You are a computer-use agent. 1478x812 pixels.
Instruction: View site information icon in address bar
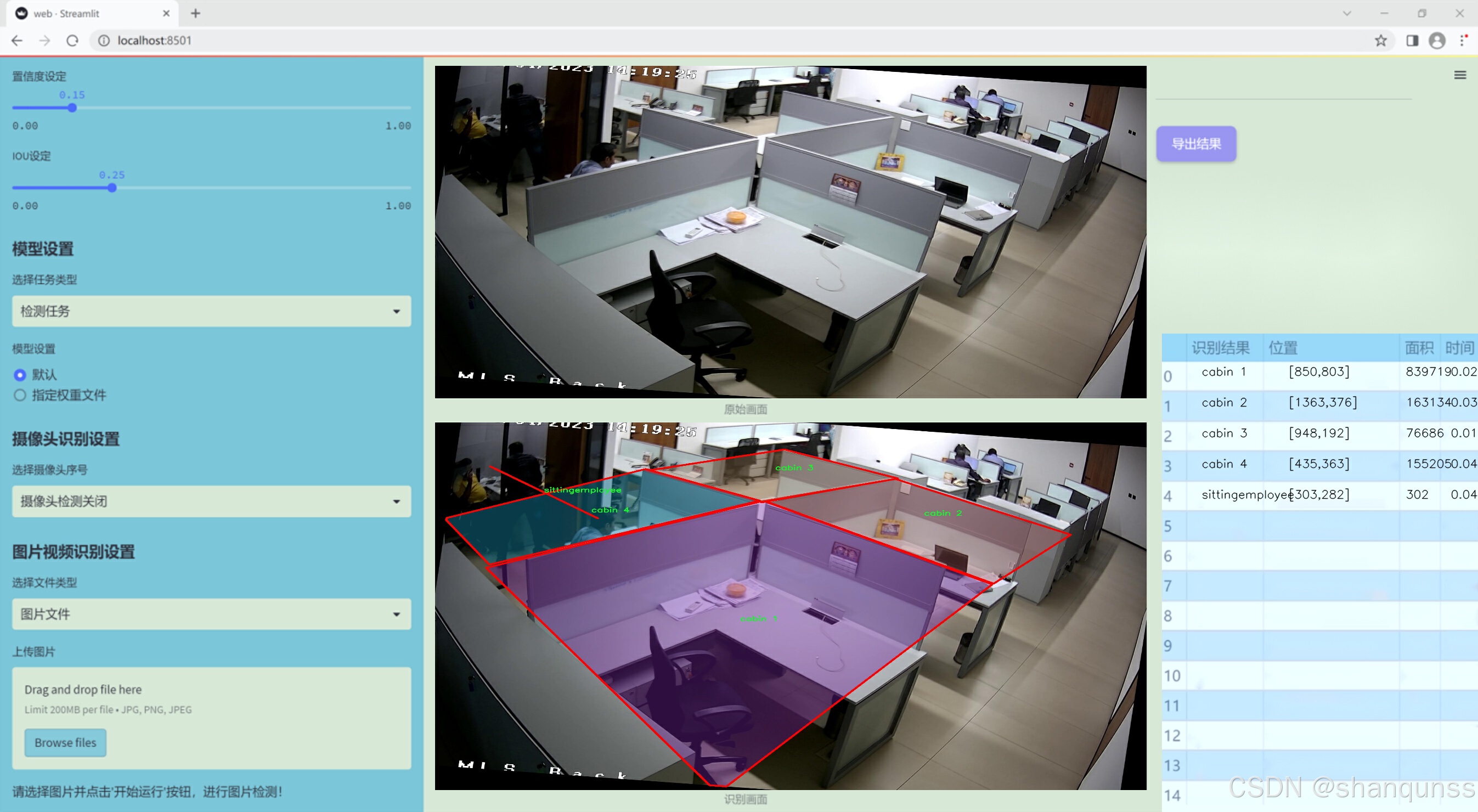(104, 41)
